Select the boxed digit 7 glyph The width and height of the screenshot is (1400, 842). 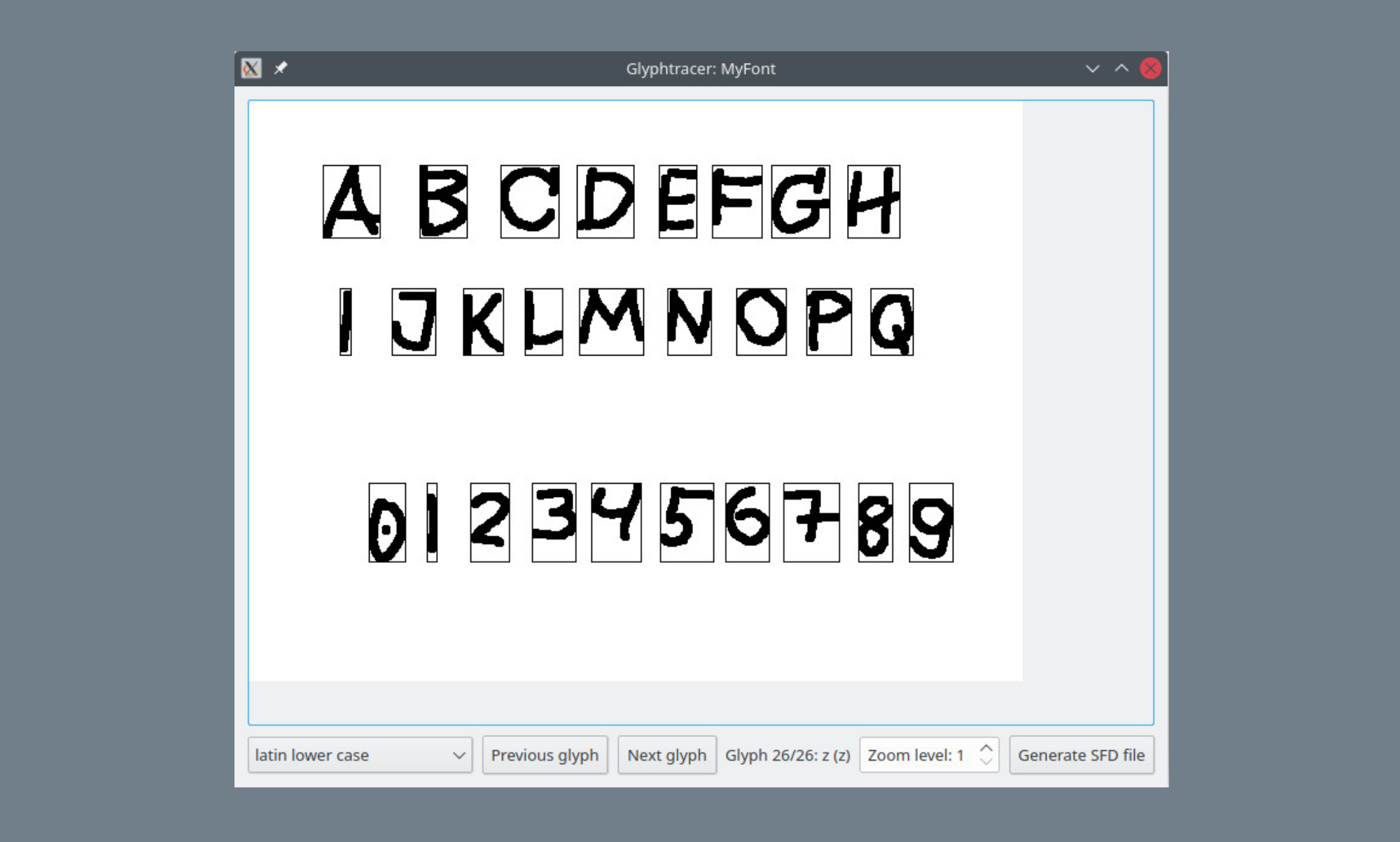811,522
